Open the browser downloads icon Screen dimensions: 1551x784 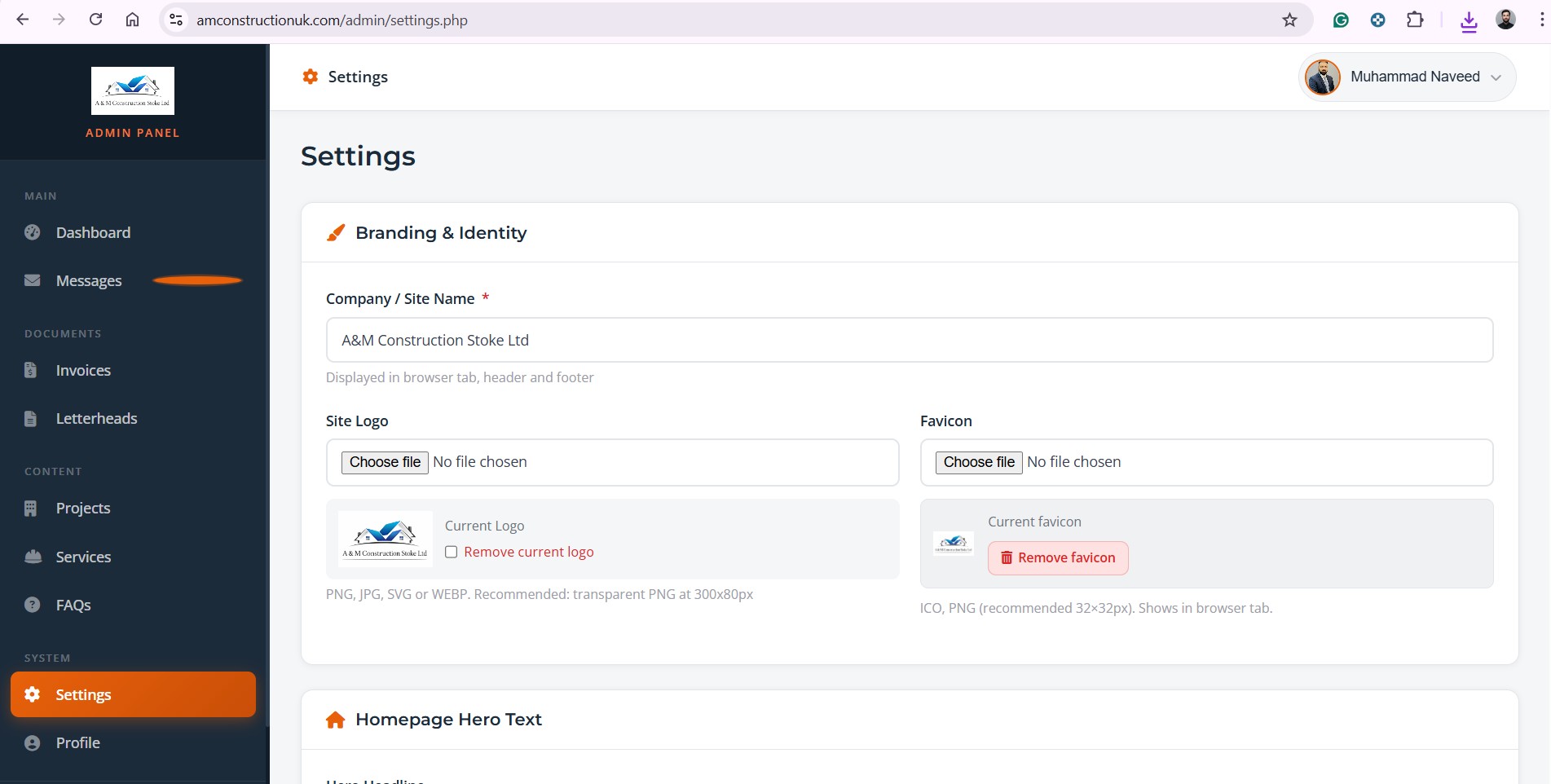[1469, 20]
